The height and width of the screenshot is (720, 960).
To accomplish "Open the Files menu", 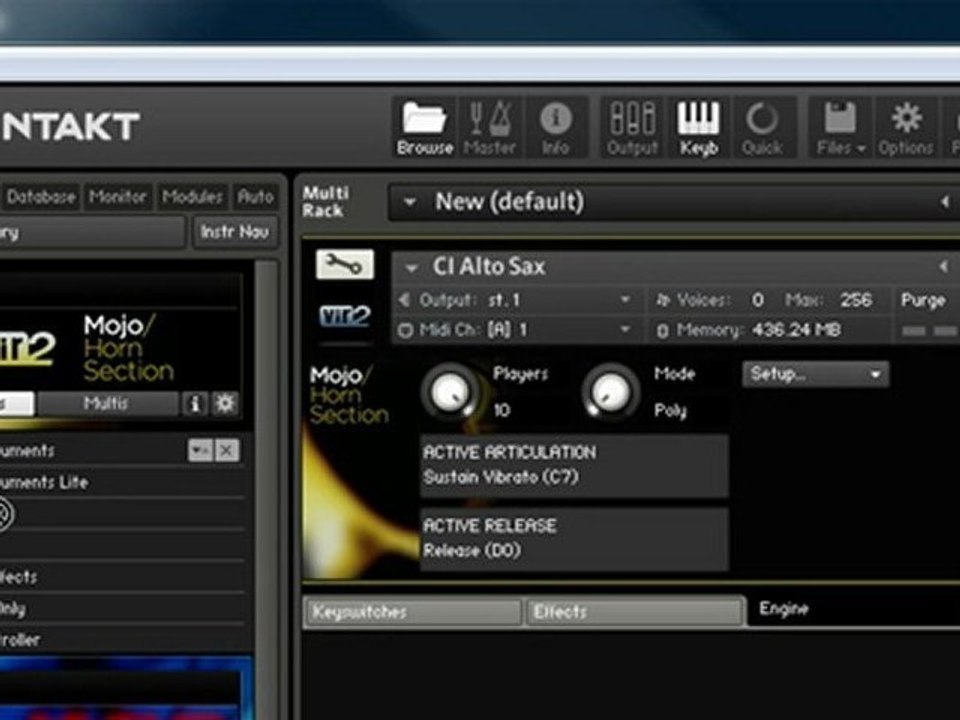I will point(841,127).
